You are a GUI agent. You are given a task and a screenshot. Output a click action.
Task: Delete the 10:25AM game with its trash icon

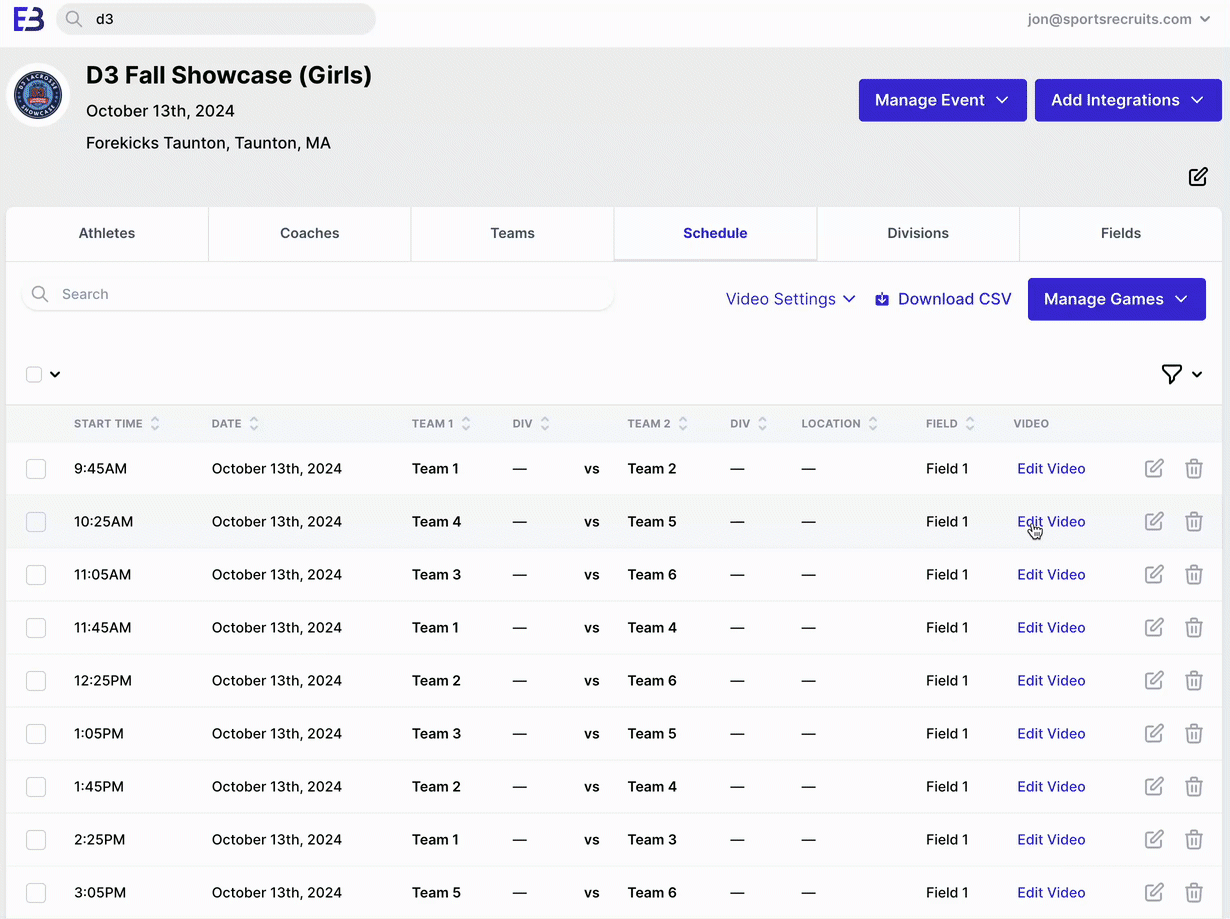coord(1193,521)
